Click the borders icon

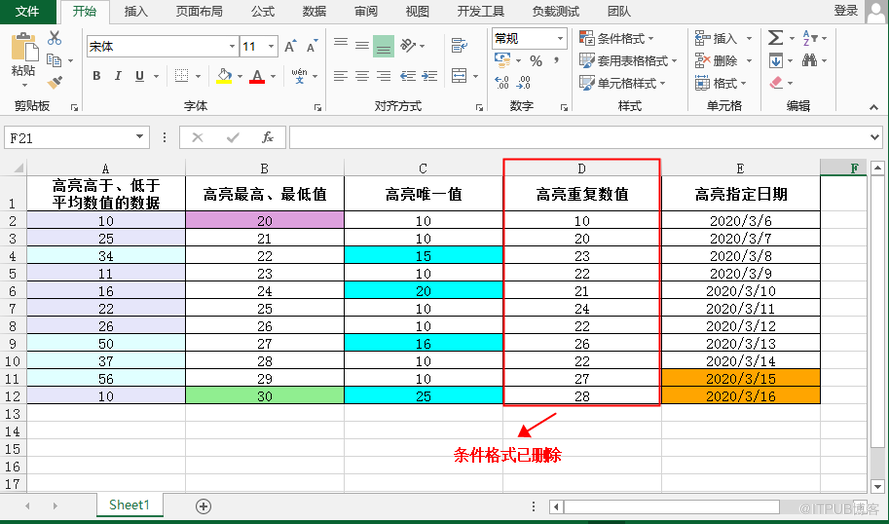click(x=181, y=75)
